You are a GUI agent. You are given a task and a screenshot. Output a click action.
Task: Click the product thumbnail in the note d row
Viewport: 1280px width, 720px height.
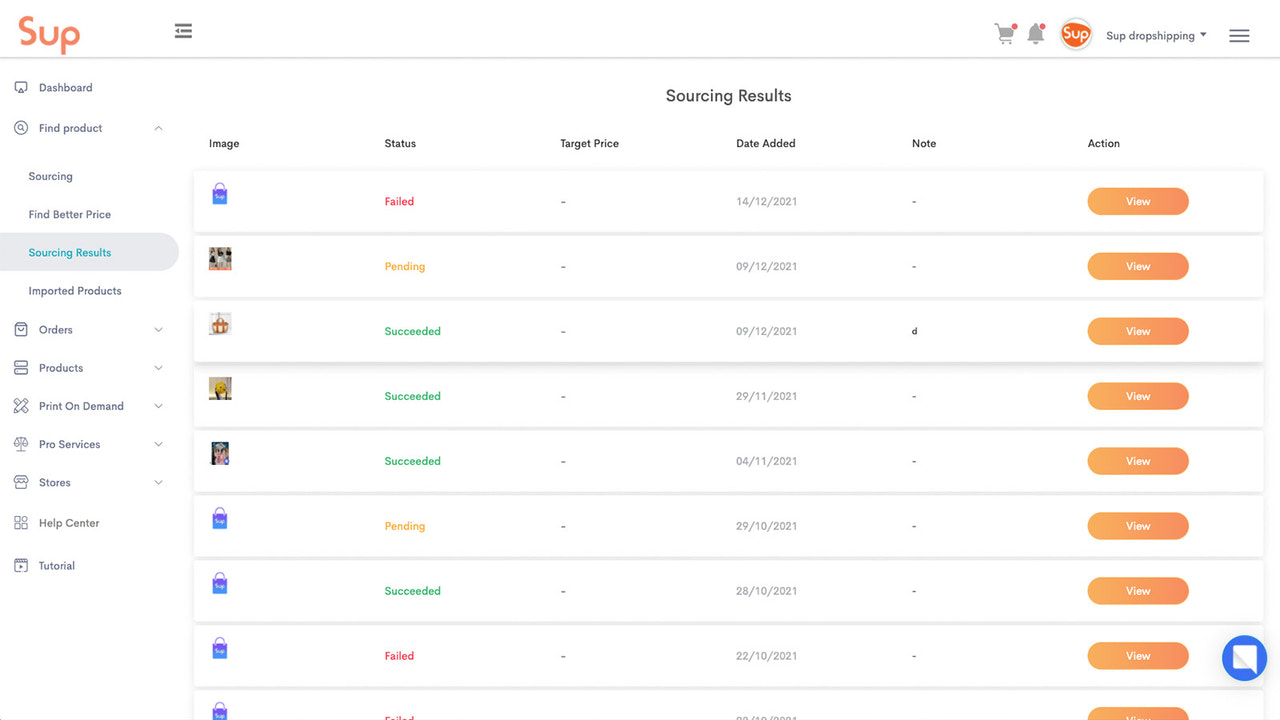(220, 323)
